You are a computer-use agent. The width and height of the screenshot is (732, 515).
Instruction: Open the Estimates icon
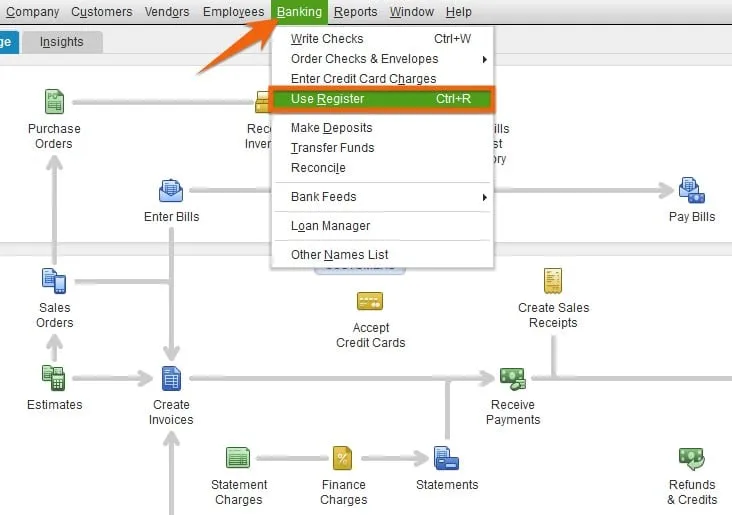[x=54, y=378]
